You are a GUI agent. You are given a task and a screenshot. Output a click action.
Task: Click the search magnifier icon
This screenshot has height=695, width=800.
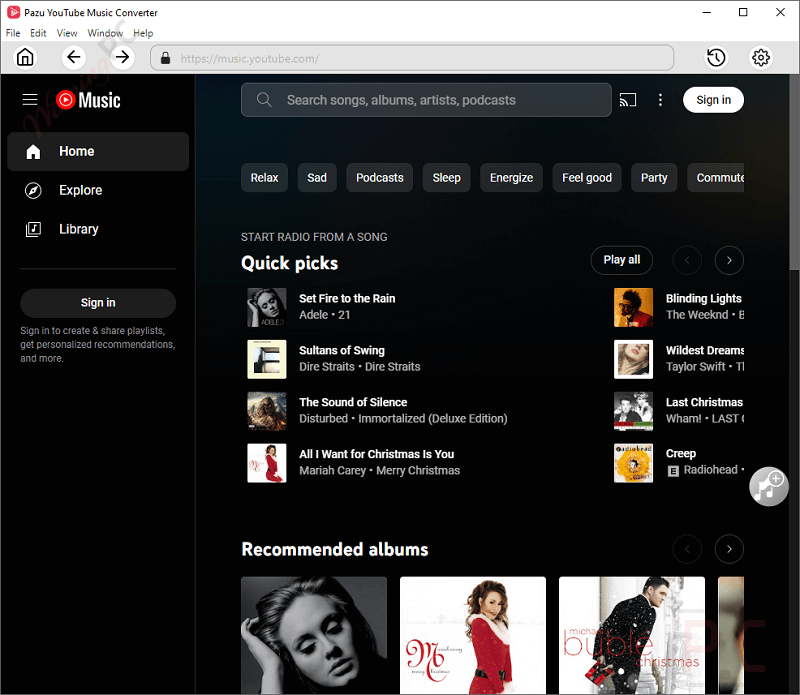click(x=264, y=100)
